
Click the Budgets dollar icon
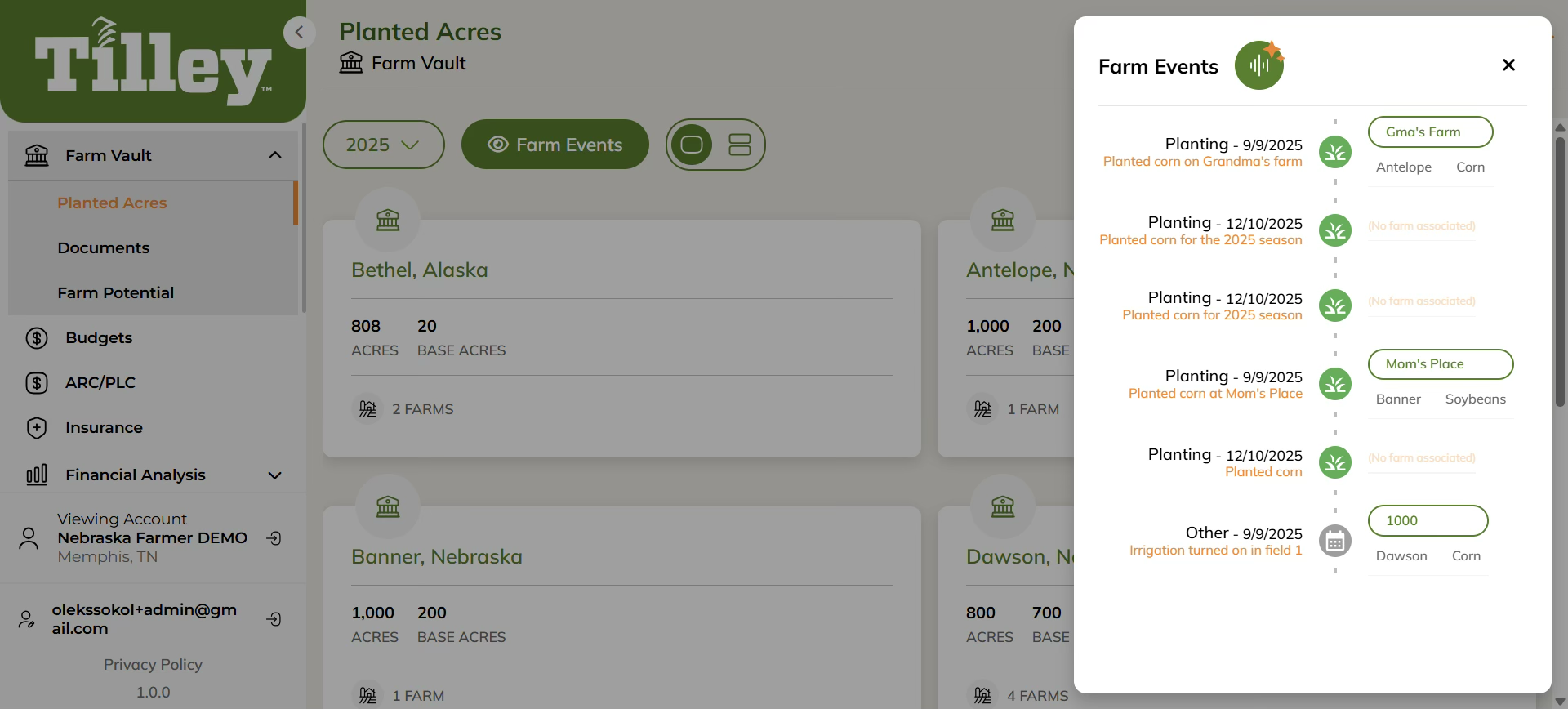tap(37, 337)
